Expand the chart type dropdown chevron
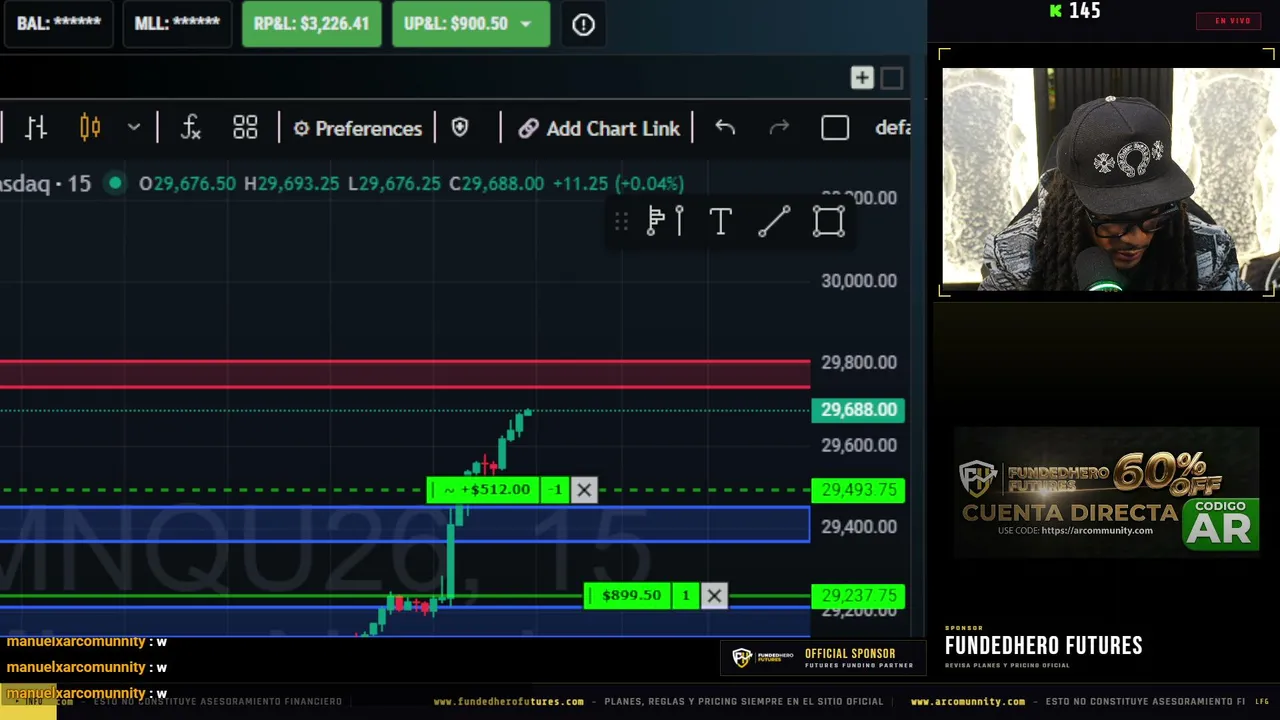The width and height of the screenshot is (1280, 720). point(134,128)
